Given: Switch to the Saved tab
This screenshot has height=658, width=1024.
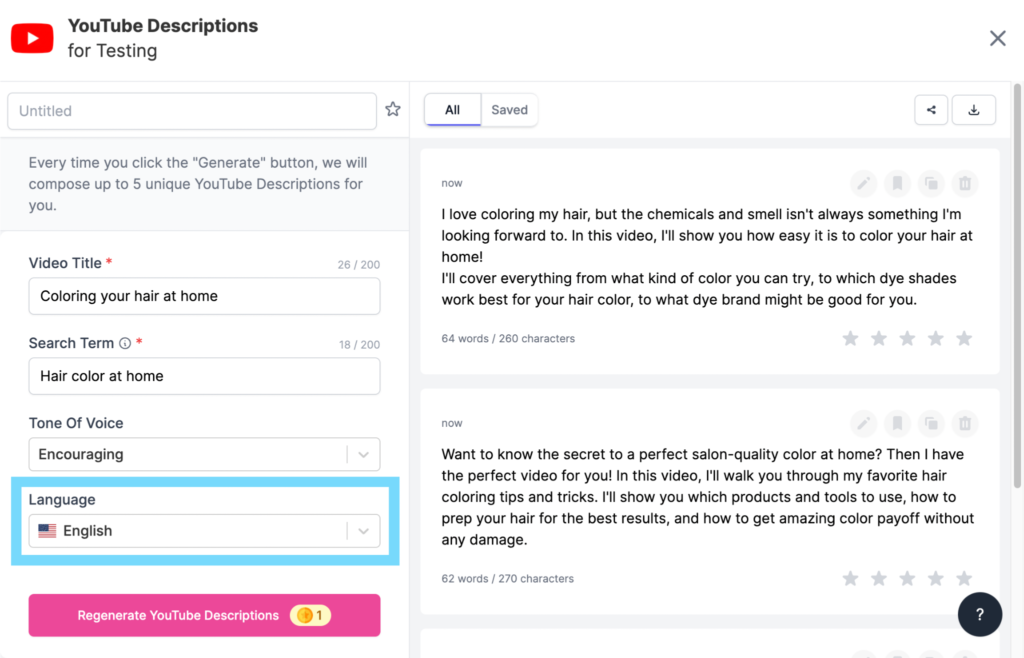Looking at the screenshot, I should (x=509, y=110).
